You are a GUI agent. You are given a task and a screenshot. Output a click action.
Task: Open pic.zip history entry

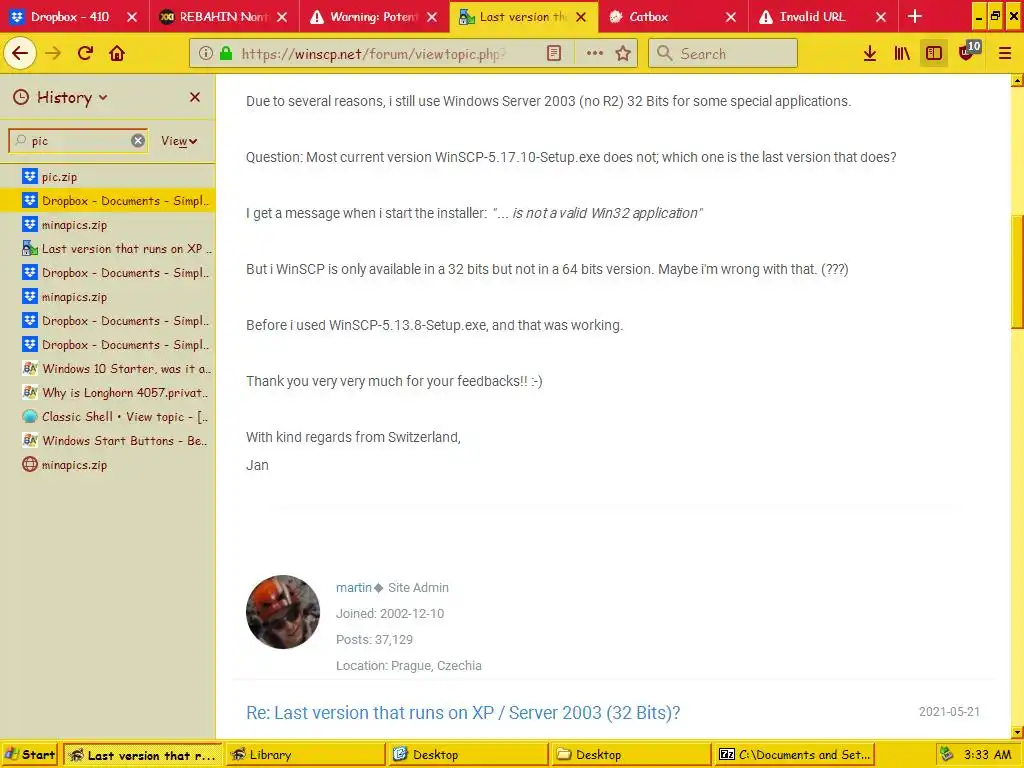(108, 176)
